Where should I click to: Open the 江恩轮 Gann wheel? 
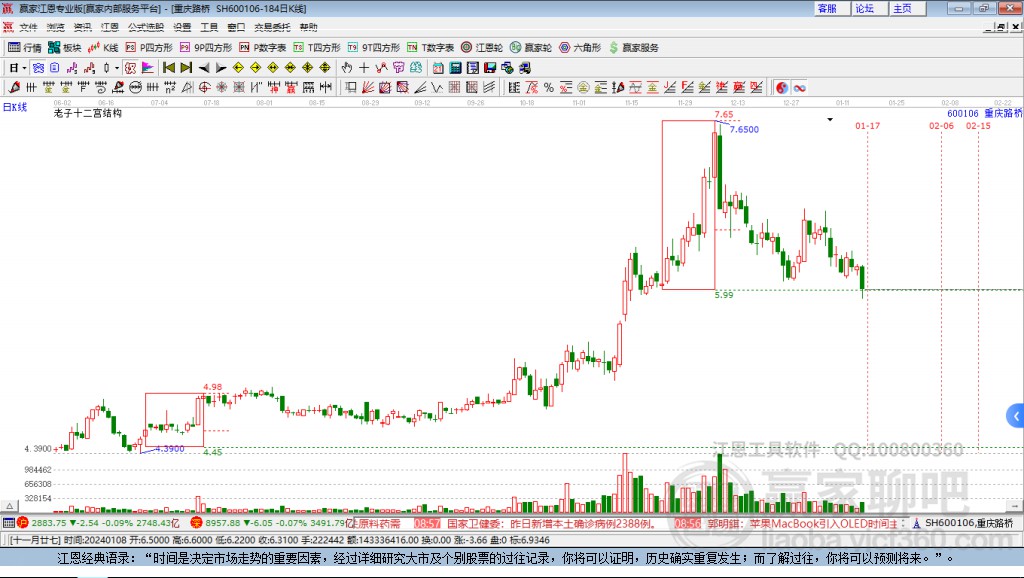pos(482,48)
